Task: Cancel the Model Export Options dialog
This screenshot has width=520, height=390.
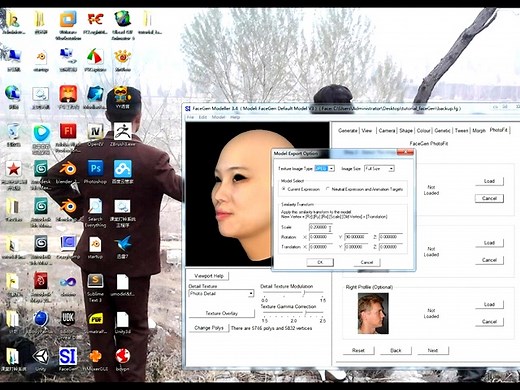Action: point(367,262)
